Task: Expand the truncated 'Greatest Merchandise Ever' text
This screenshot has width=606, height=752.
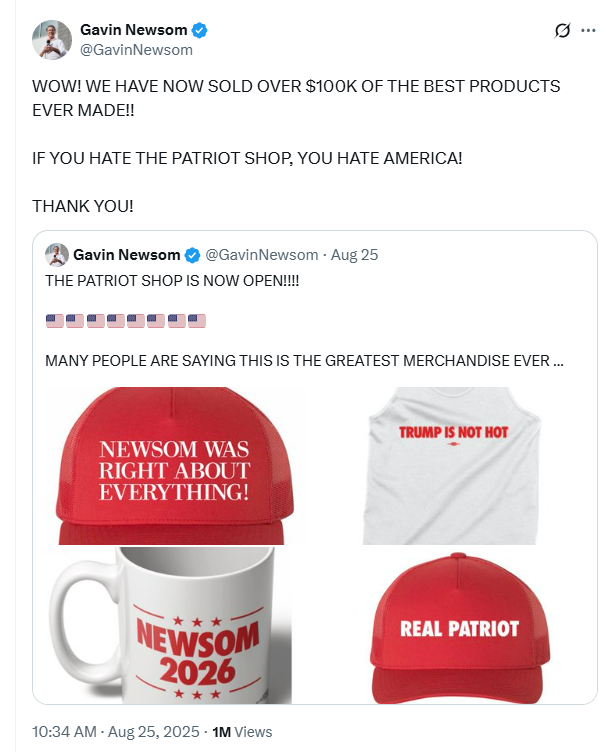Action: point(304,361)
